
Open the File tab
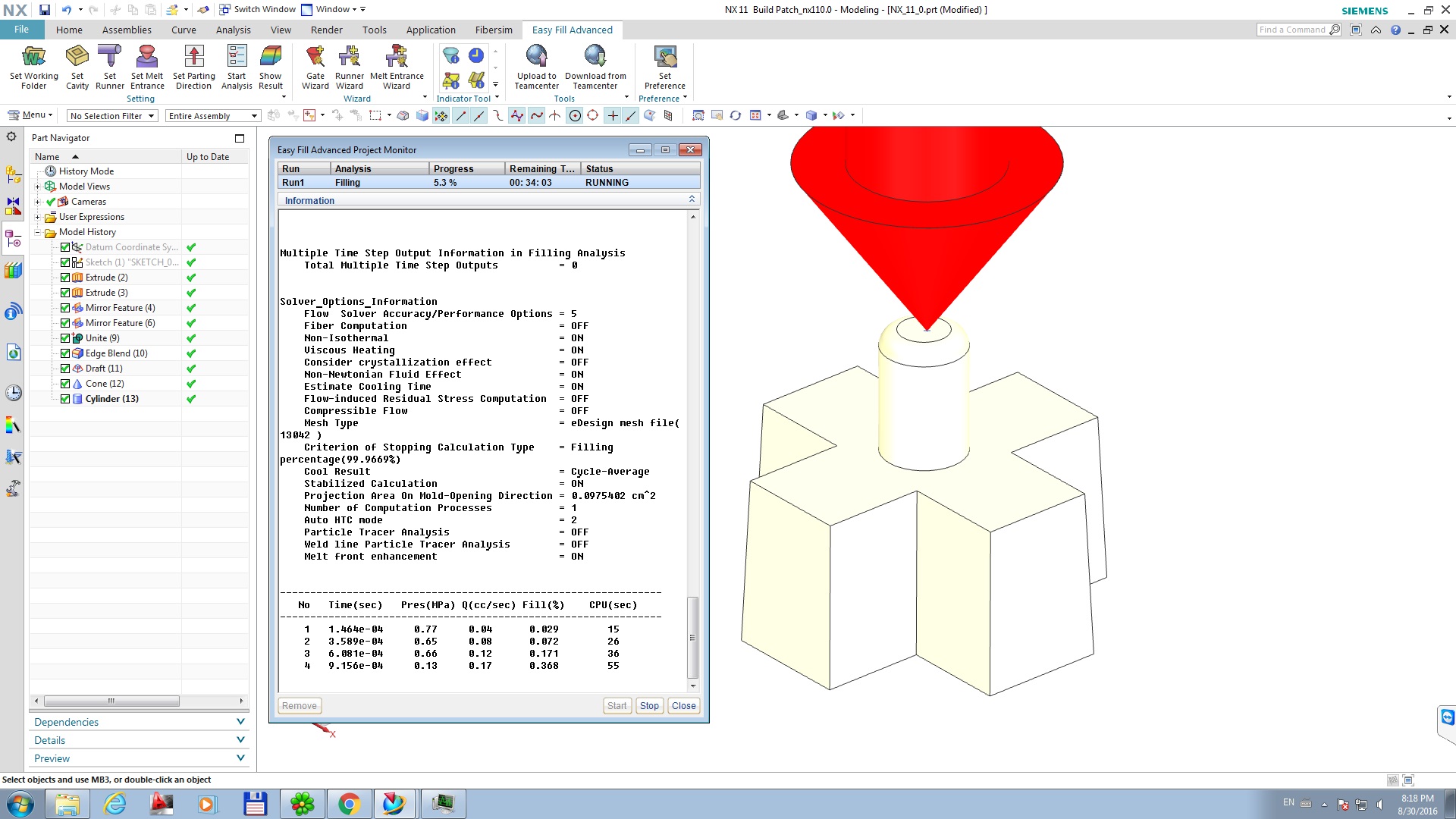[21, 30]
